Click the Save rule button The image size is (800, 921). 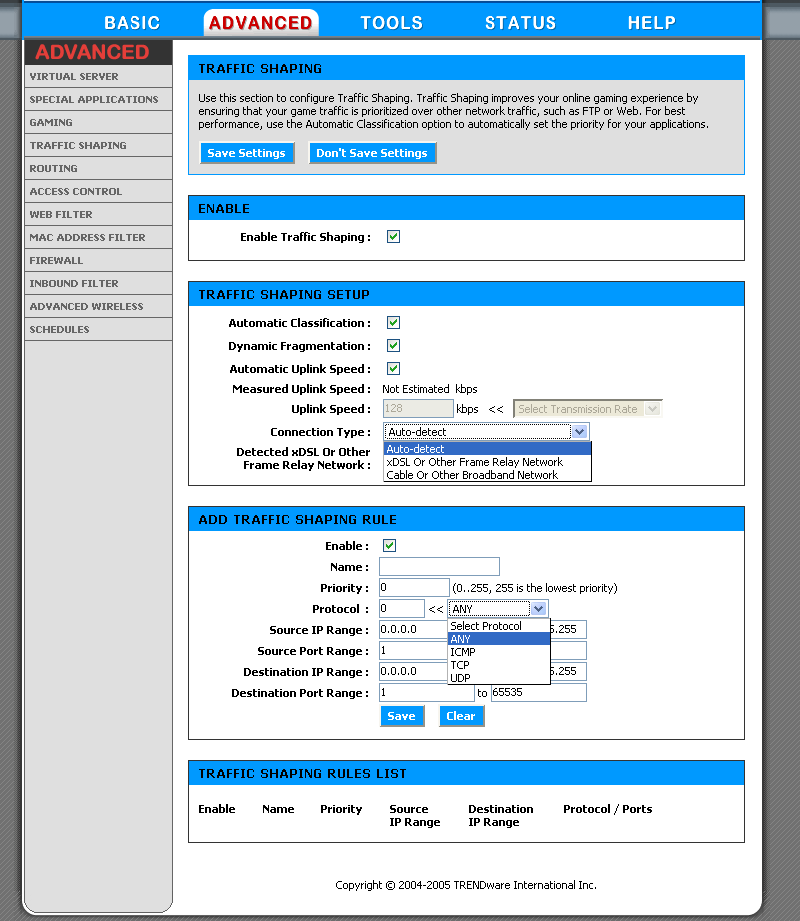(x=402, y=716)
